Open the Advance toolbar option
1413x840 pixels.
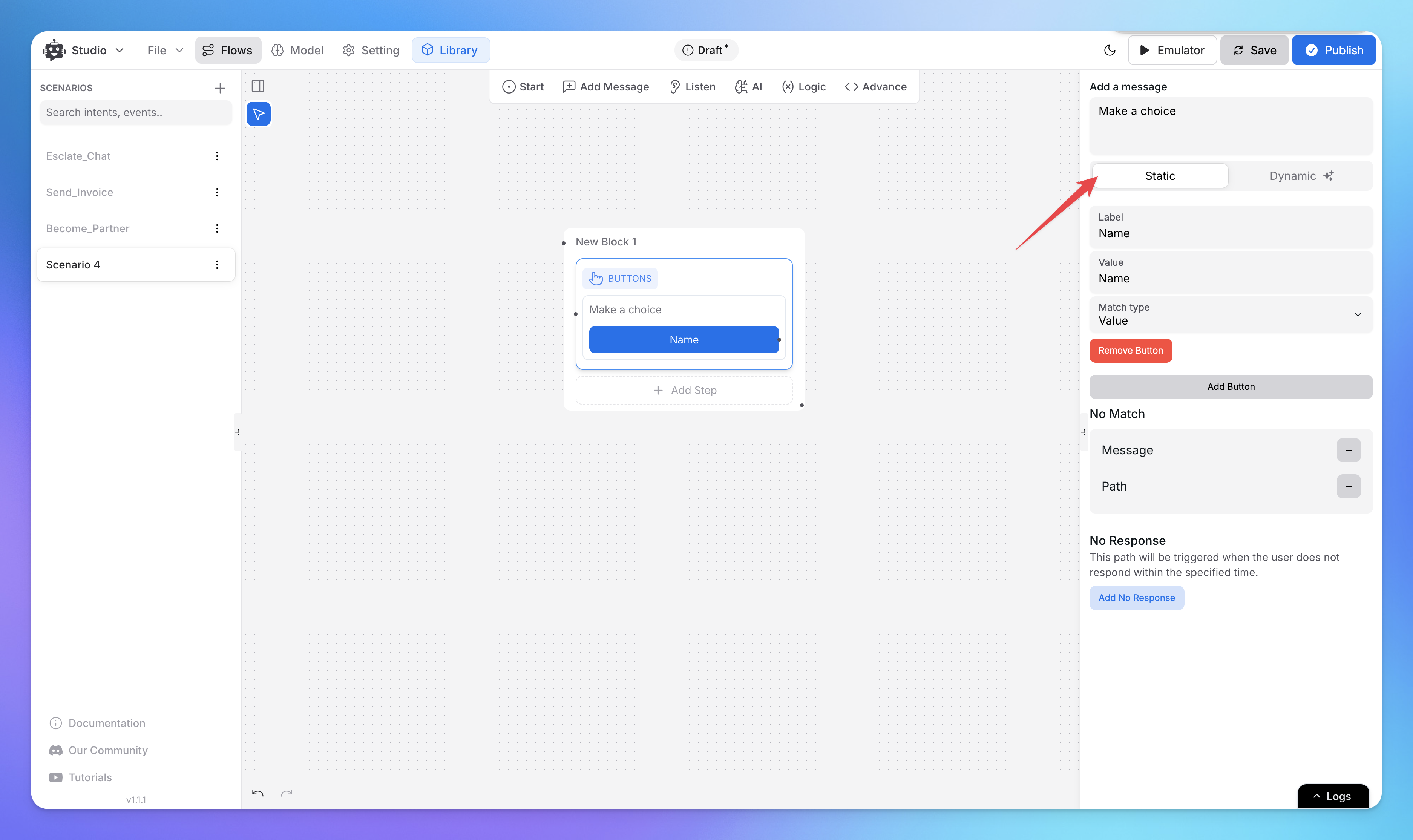(875, 87)
